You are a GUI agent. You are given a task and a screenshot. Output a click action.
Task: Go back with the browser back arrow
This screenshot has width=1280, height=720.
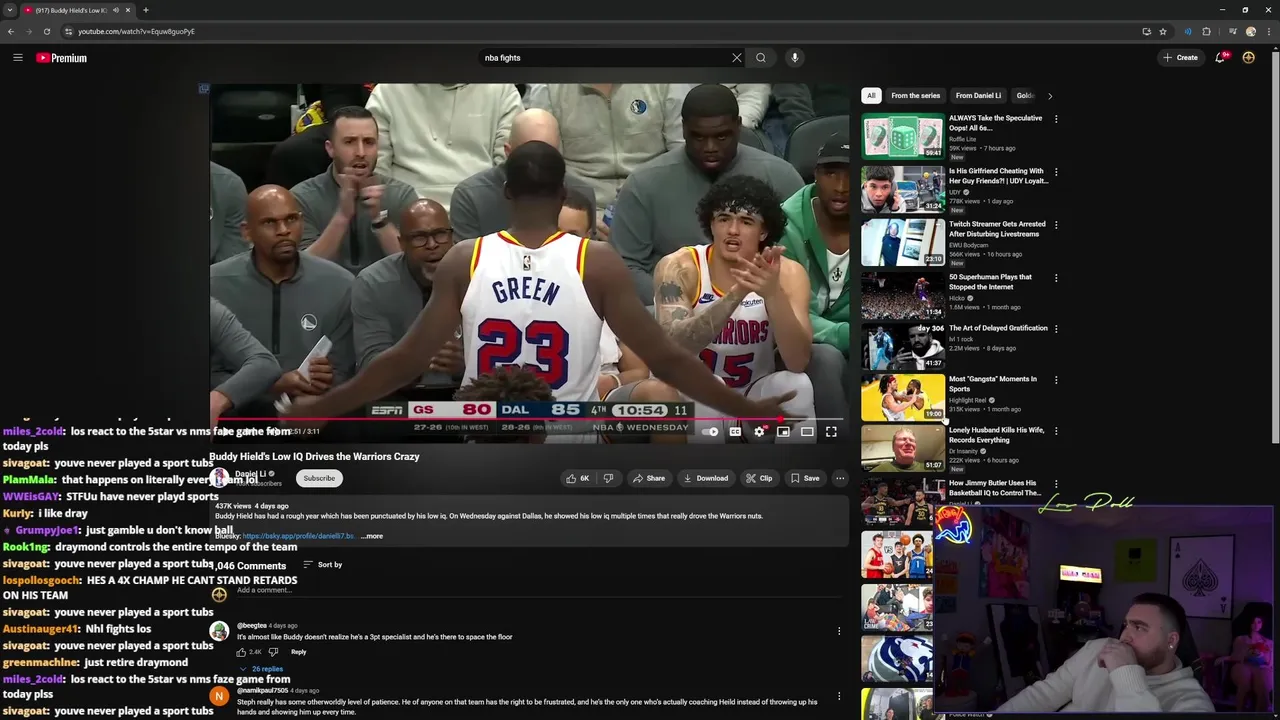tap(11, 31)
